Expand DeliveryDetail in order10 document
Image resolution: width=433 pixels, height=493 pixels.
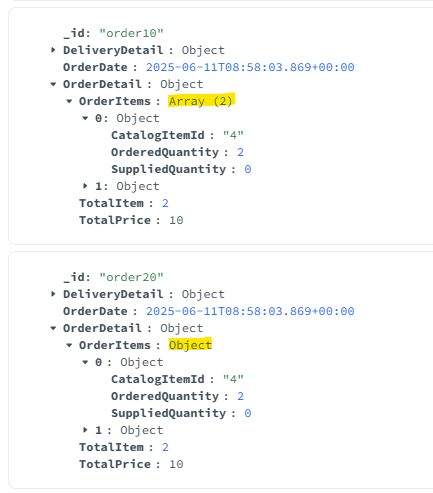[53, 50]
